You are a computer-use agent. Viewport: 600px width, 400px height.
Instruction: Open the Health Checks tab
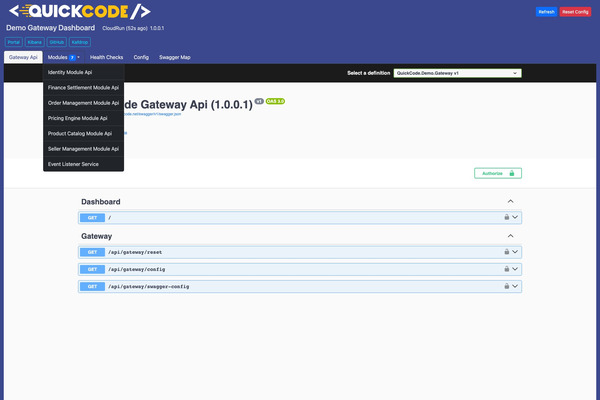[x=106, y=57]
